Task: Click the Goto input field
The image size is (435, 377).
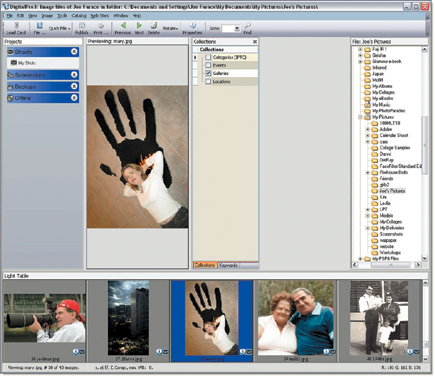Action: point(228,29)
